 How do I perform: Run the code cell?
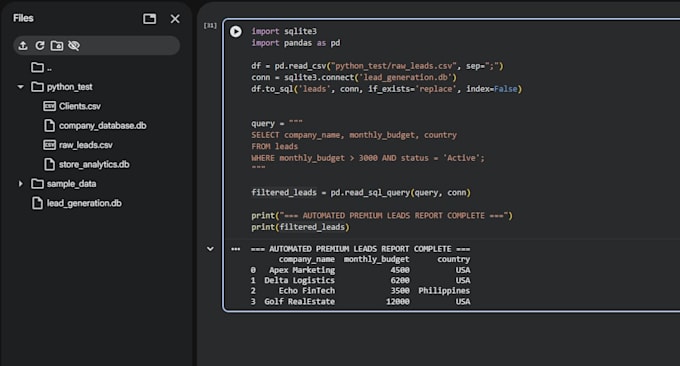(x=236, y=31)
